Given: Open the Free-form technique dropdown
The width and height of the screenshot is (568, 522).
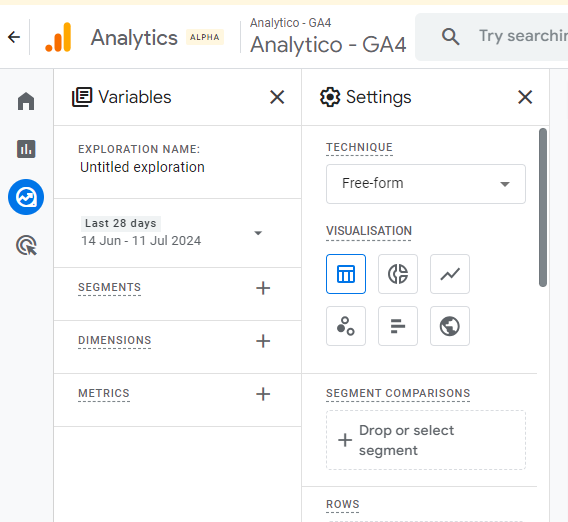Looking at the screenshot, I should point(426,184).
